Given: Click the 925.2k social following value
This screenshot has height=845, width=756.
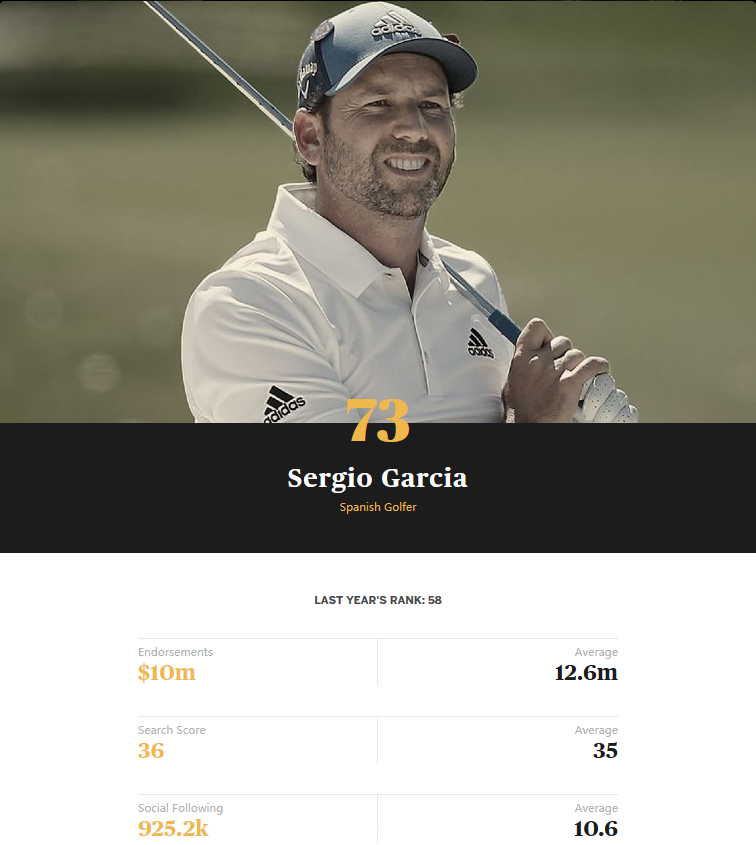Looking at the screenshot, I should 173,829.
